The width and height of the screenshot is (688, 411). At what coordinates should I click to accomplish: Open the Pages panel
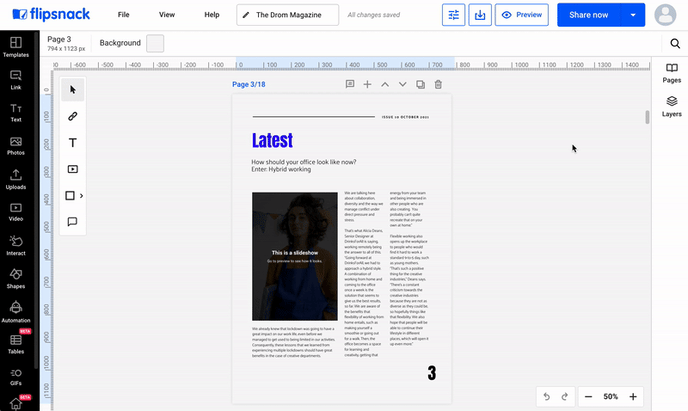point(672,73)
